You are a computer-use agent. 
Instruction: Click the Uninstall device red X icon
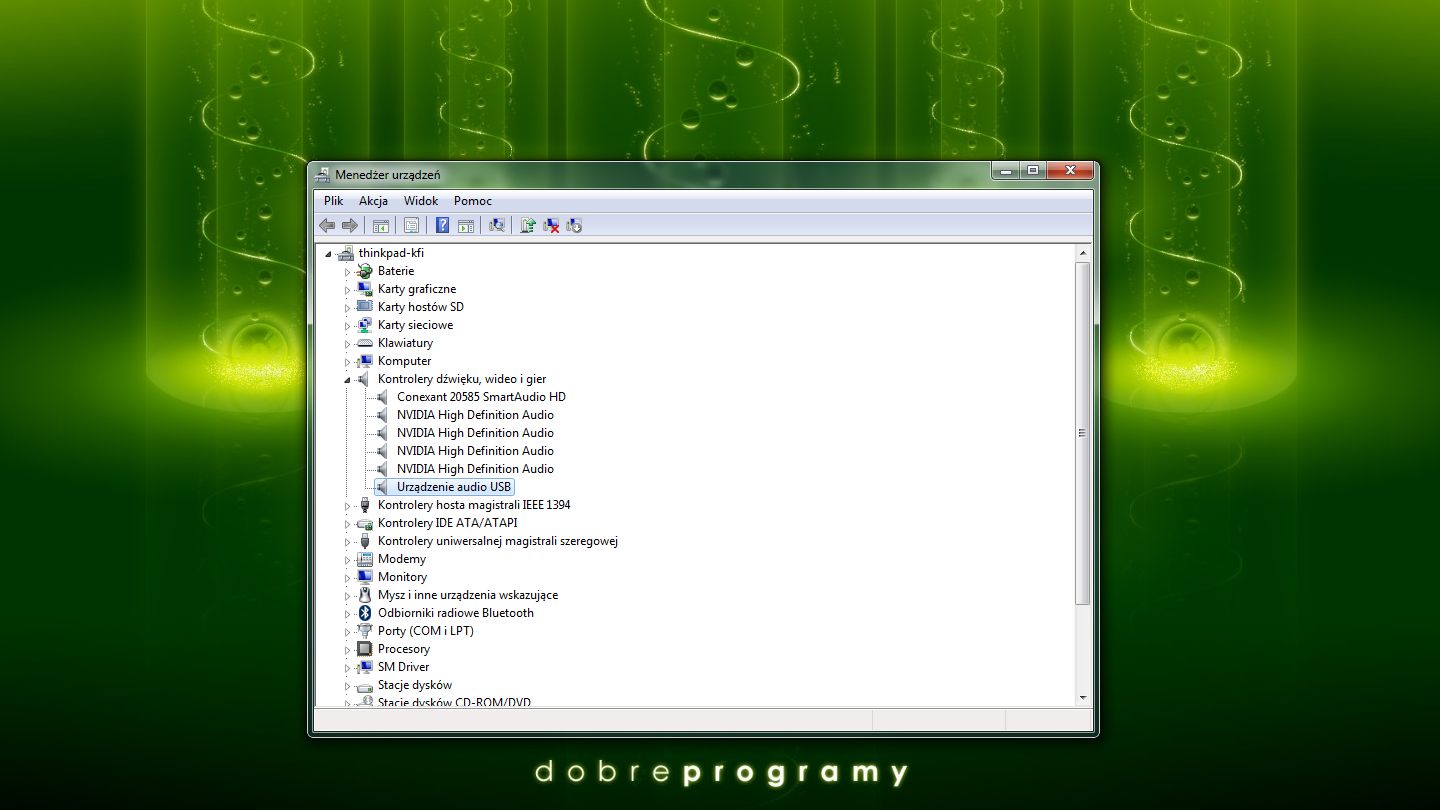point(551,226)
